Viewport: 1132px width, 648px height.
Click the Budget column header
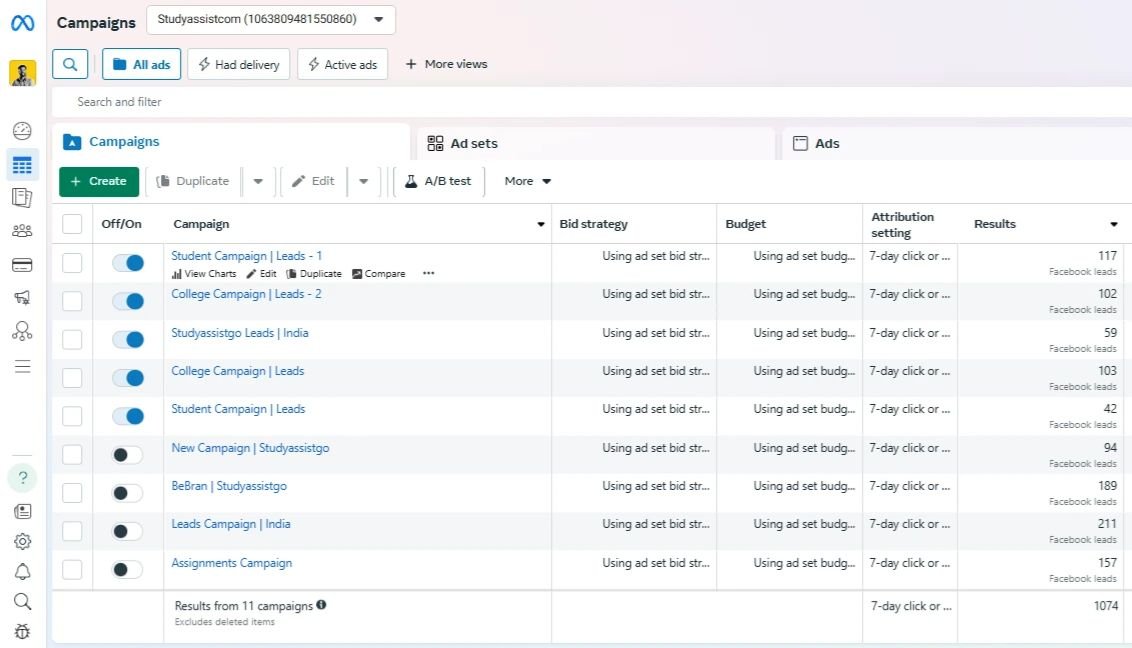[746, 224]
